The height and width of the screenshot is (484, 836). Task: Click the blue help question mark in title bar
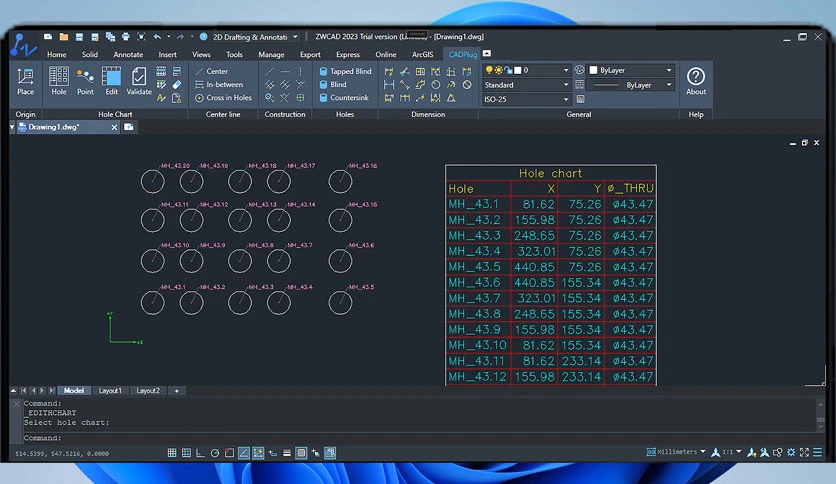pos(203,37)
